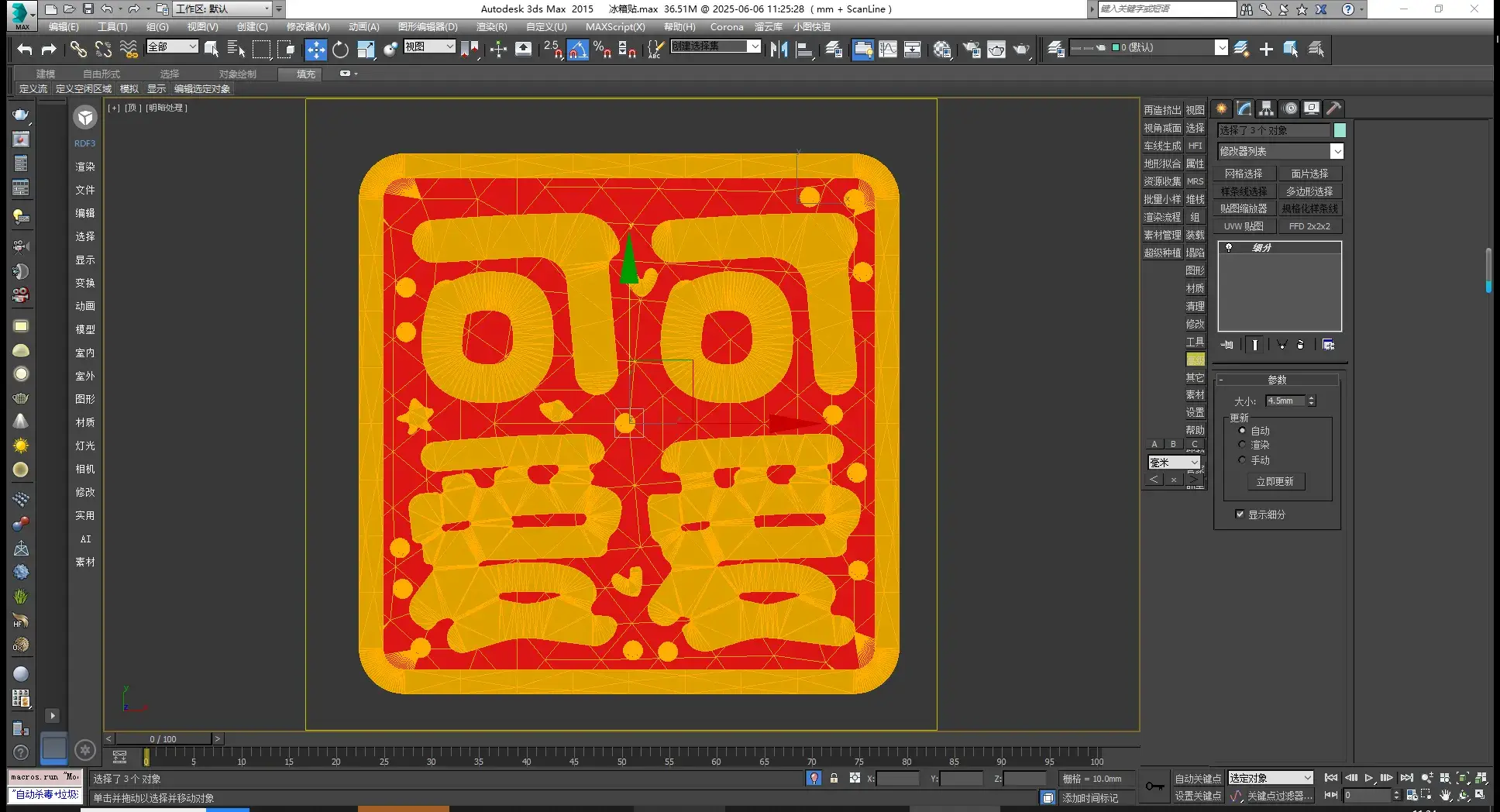Toggle the lightbulb of the 细分 modifier
This screenshot has height=812, width=1500.
pyautogui.click(x=1229, y=248)
